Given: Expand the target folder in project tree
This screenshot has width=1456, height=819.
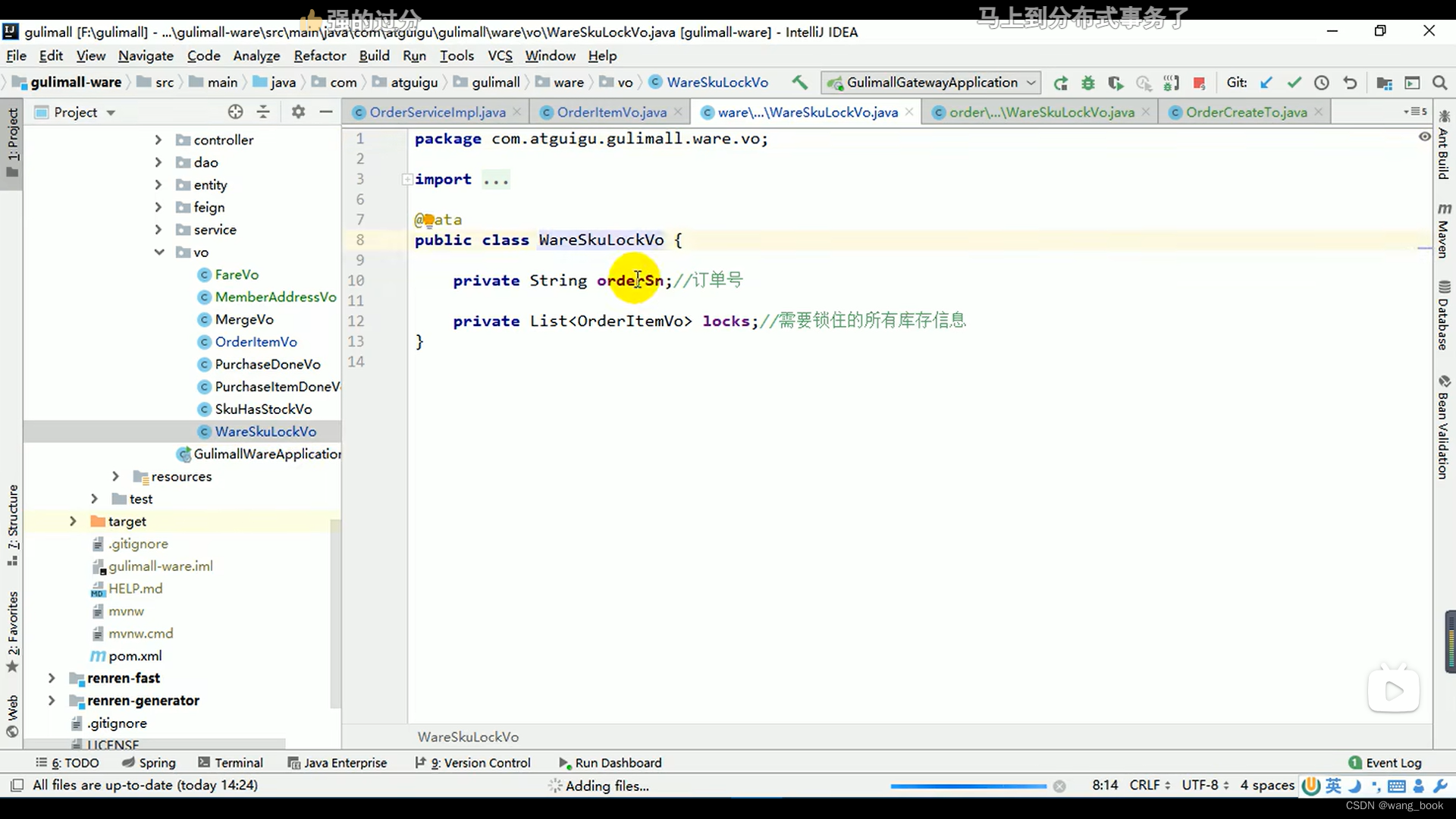Looking at the screenshot, I should 72,520.
